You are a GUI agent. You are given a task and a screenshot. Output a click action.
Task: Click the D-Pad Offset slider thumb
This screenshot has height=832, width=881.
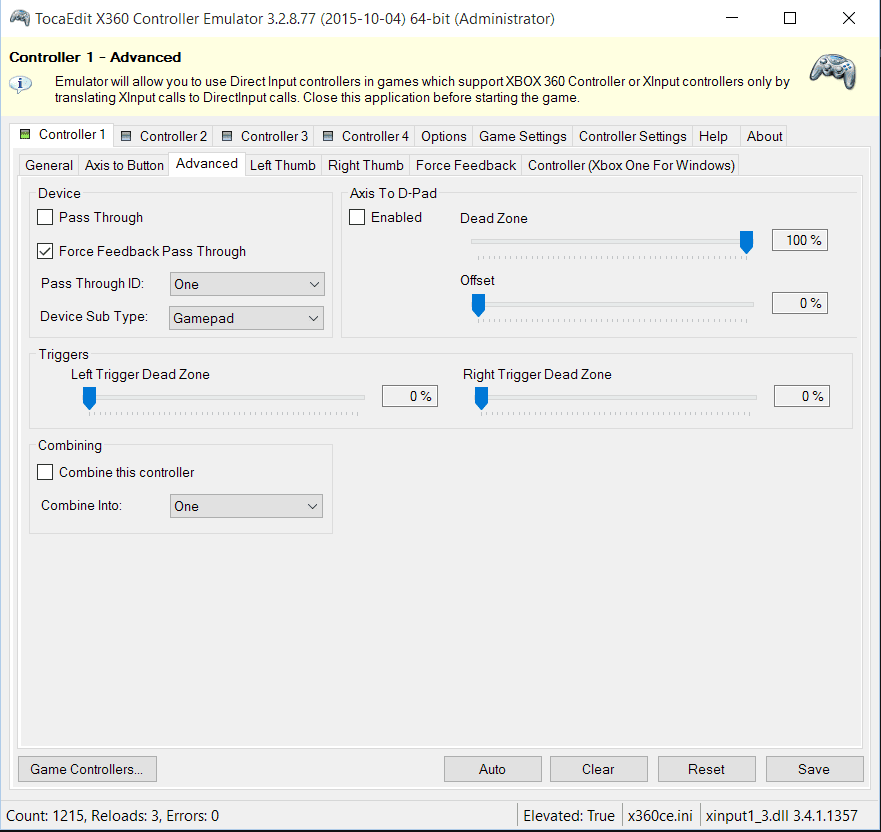pos(478,305)
